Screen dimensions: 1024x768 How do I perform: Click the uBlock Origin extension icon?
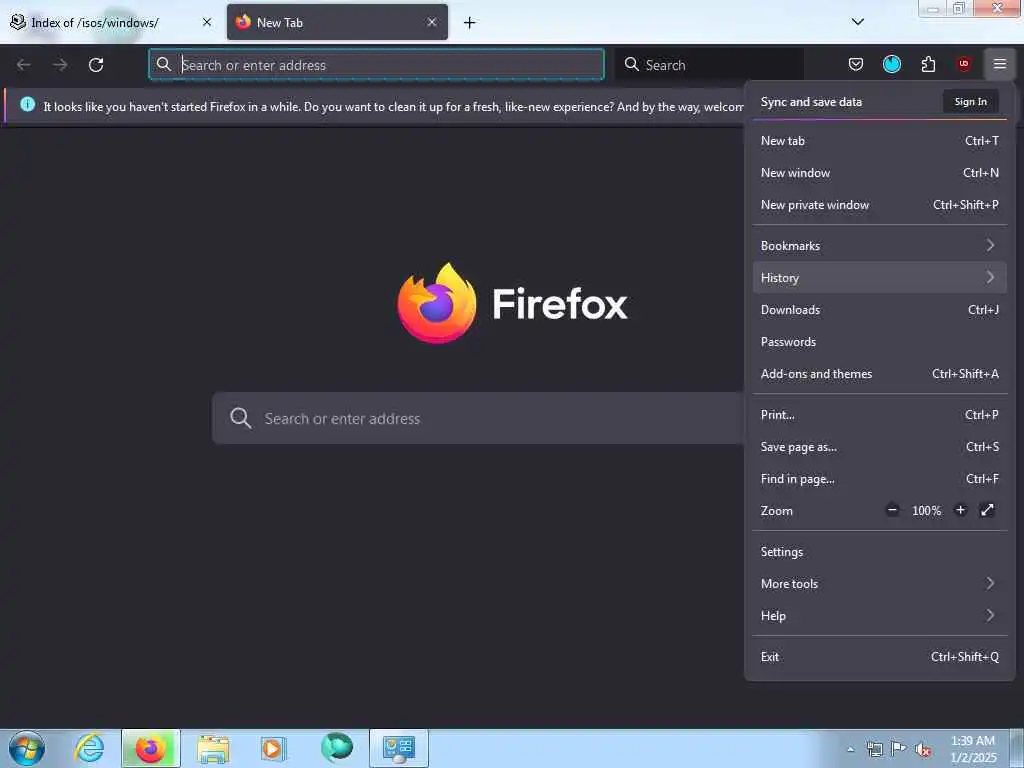coord(963,64)
